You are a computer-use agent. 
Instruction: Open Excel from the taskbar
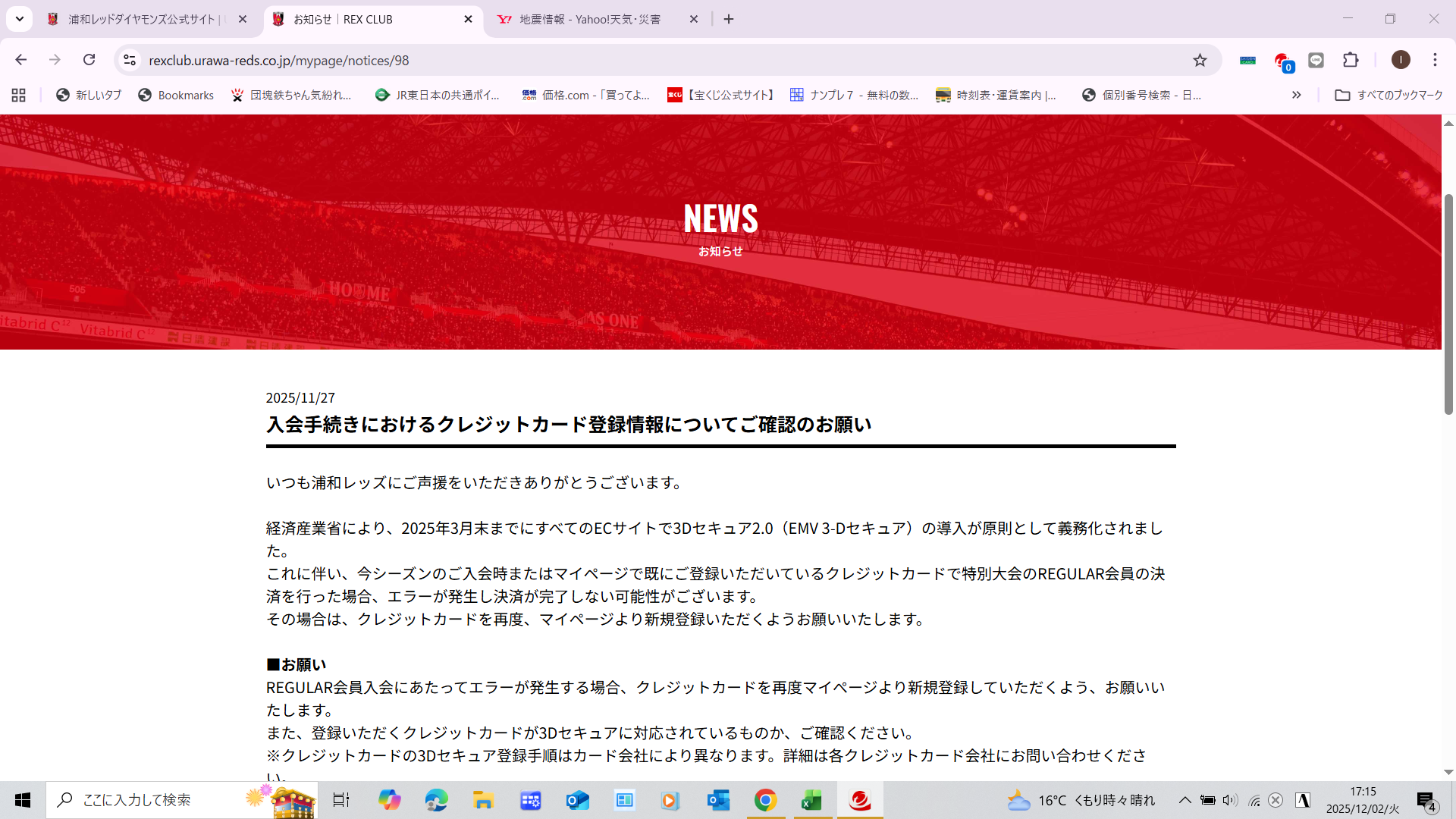[x=811, y=800]
